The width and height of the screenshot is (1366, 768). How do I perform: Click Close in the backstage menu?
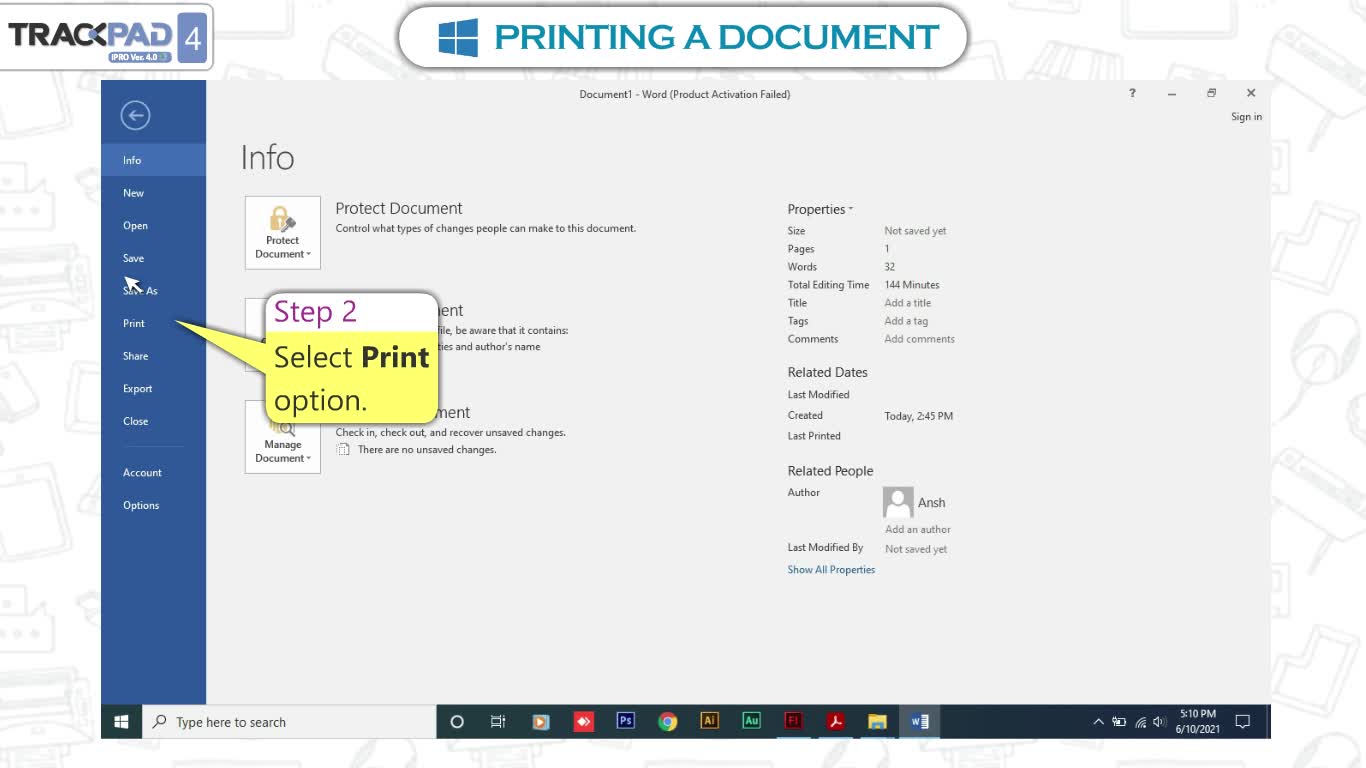point(153,421)
